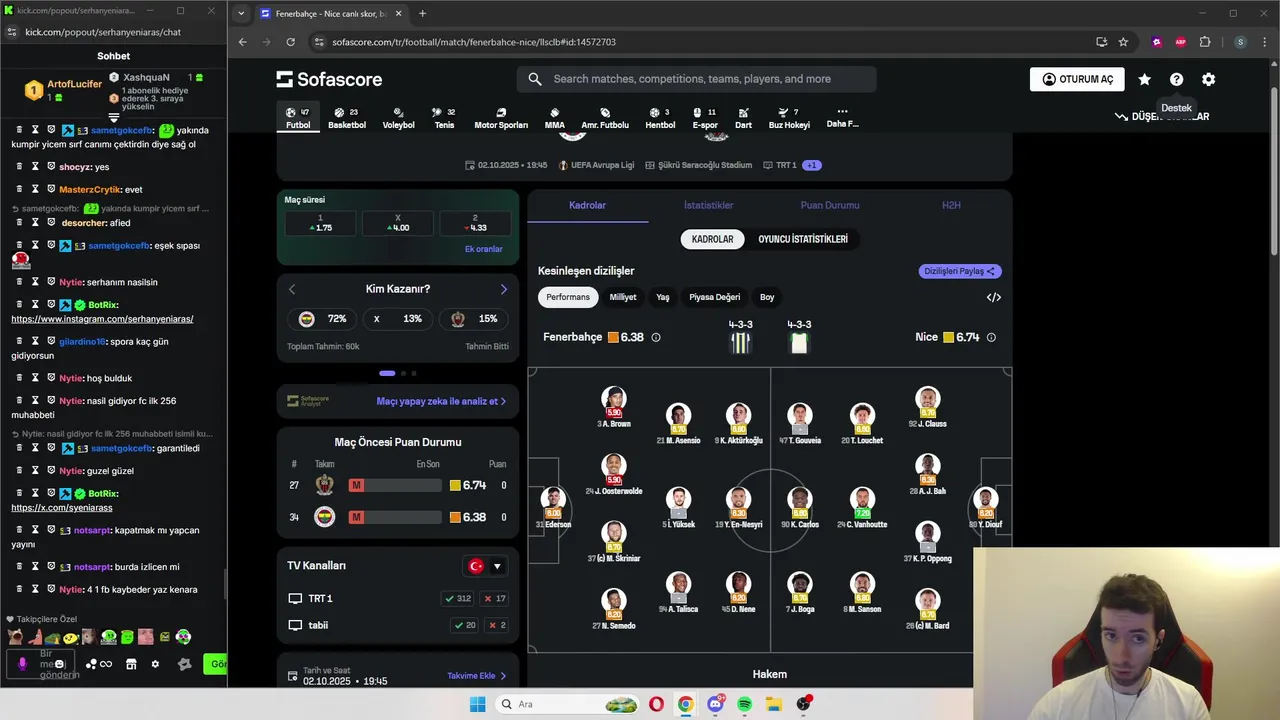Viewport: 1280px width, 720px height.
Task: Open the MMA sport category
Action: point(554,118)
